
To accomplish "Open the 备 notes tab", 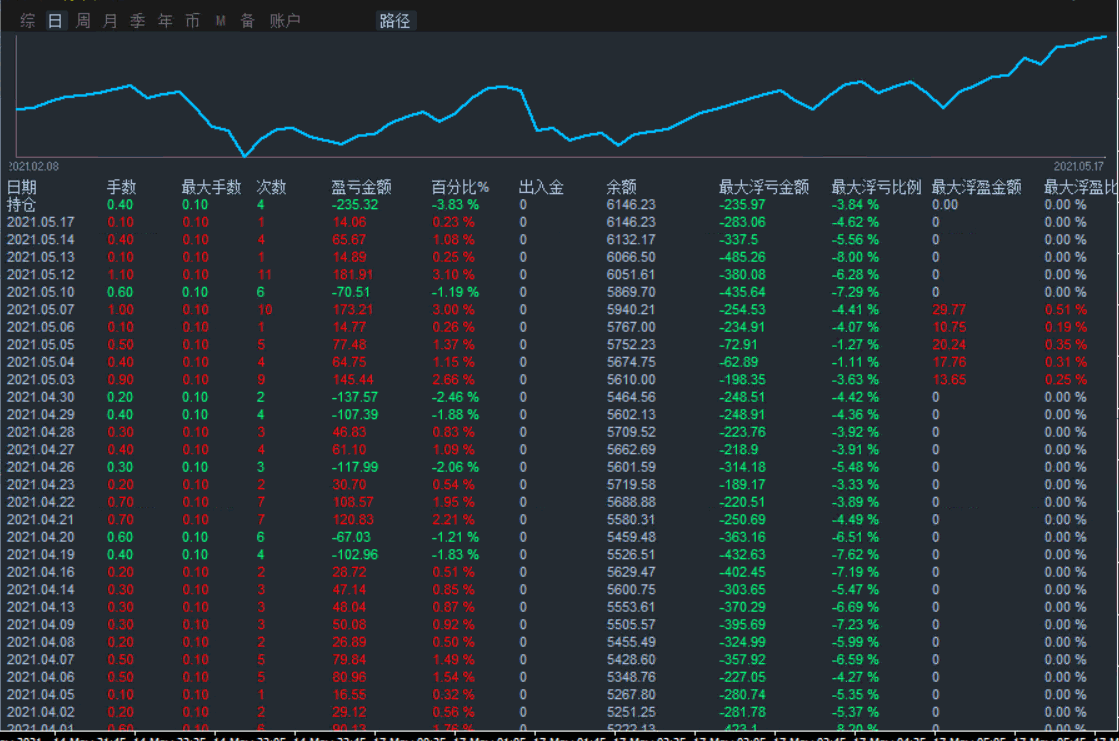I will 247,21.
